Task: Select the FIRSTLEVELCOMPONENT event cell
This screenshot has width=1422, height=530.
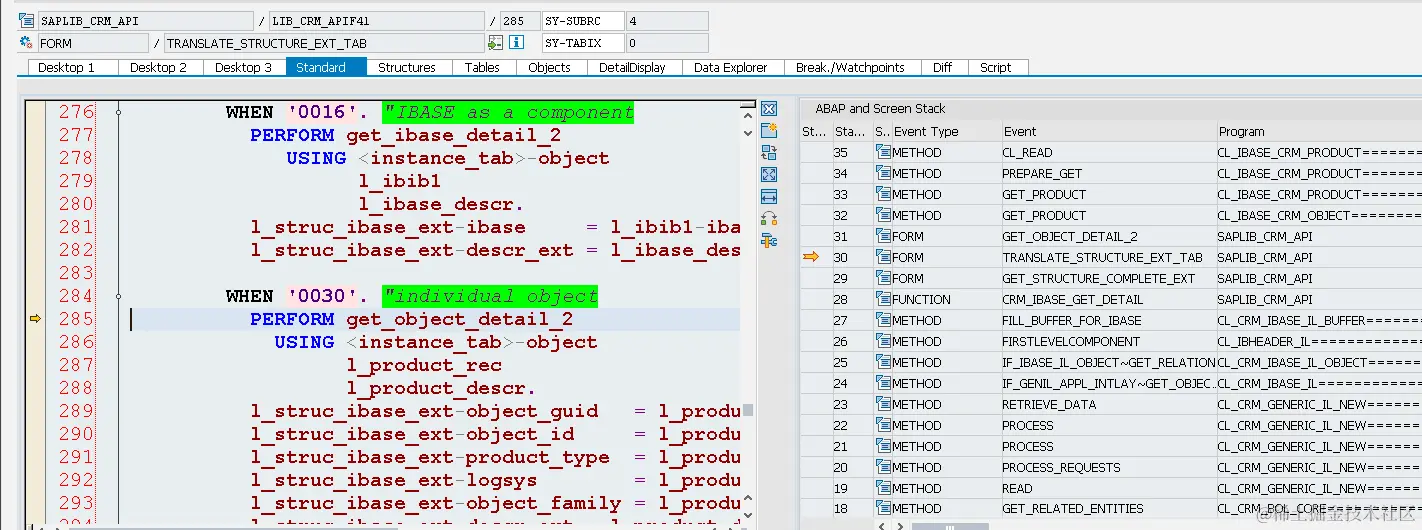Action: [x=1108, y=342]
